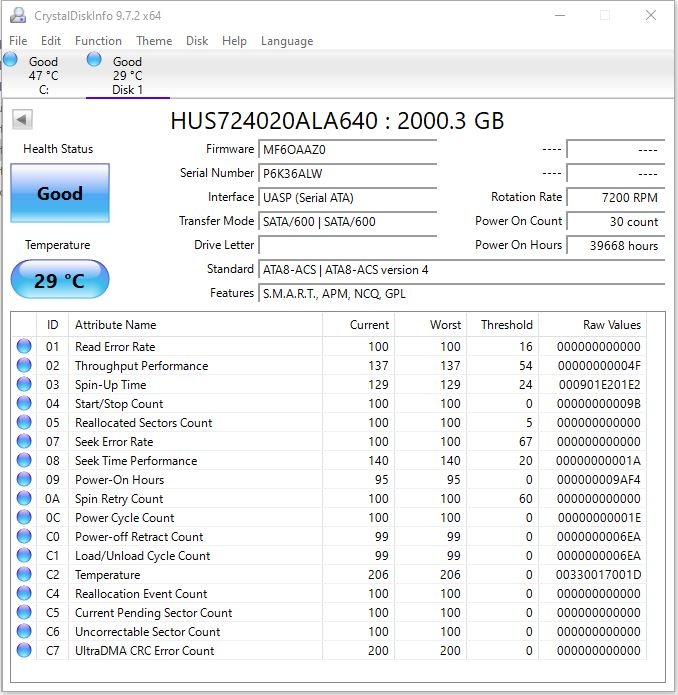Click the Features field S.M.A.R.T., APM, NCQ, GPL
The height and width of the screenshot is (695, 678).
pos(461,293)
